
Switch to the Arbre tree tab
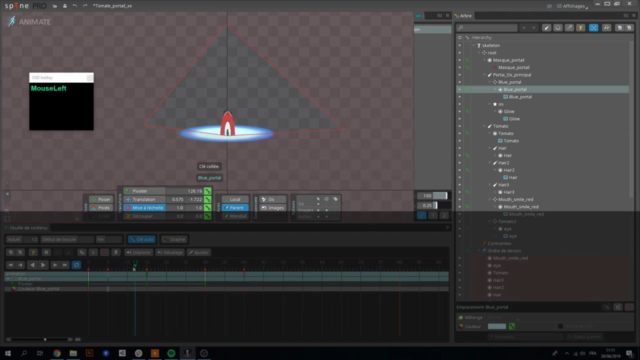463,16
